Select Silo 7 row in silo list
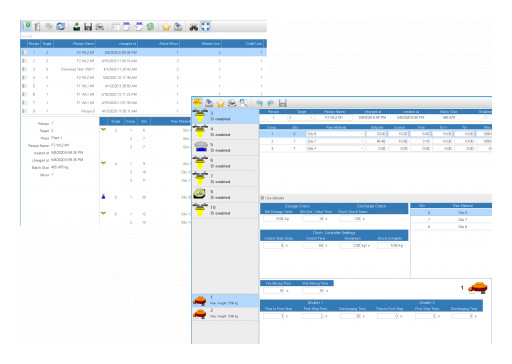 451,219
